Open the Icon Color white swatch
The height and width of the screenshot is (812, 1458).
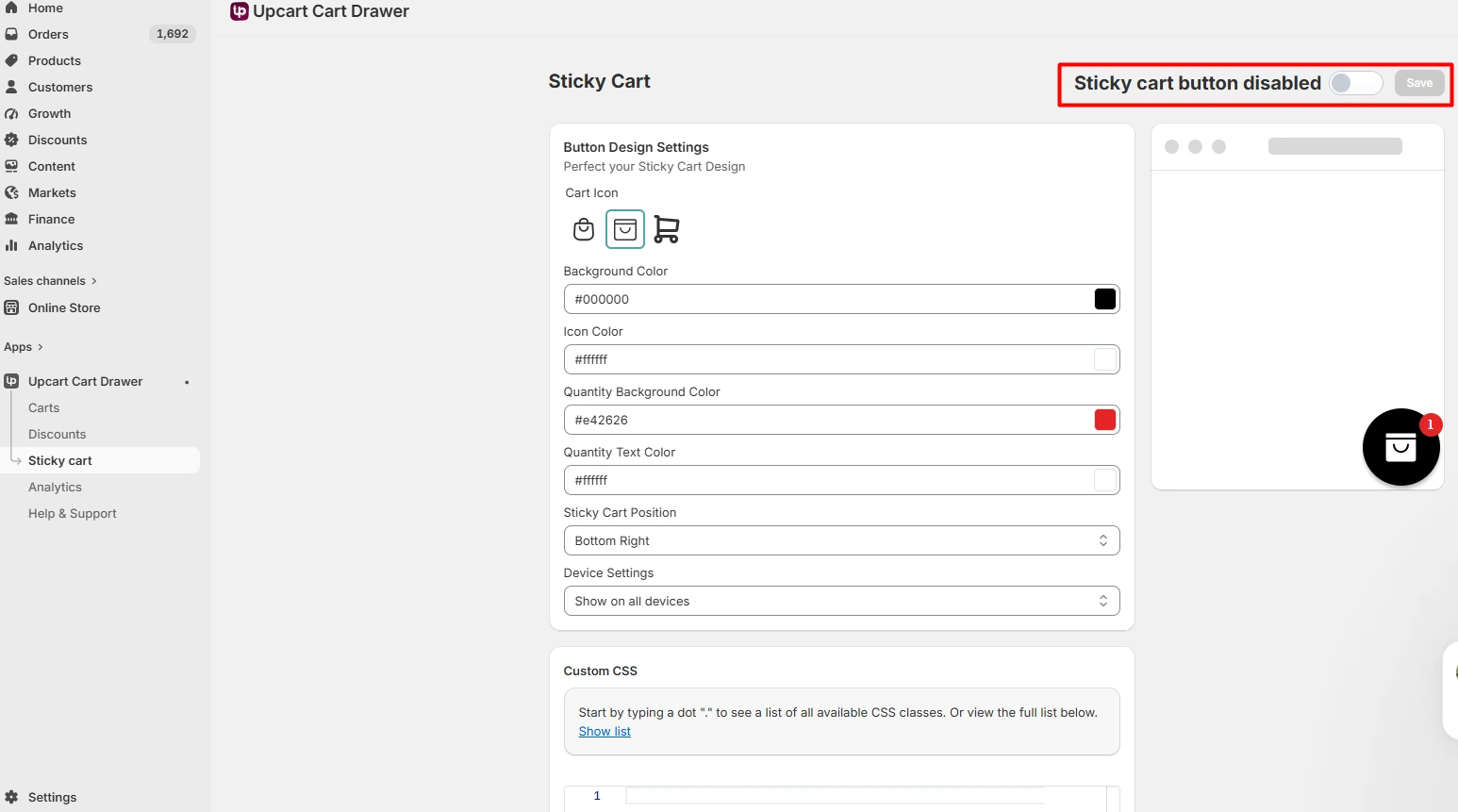coord(1105,359)
